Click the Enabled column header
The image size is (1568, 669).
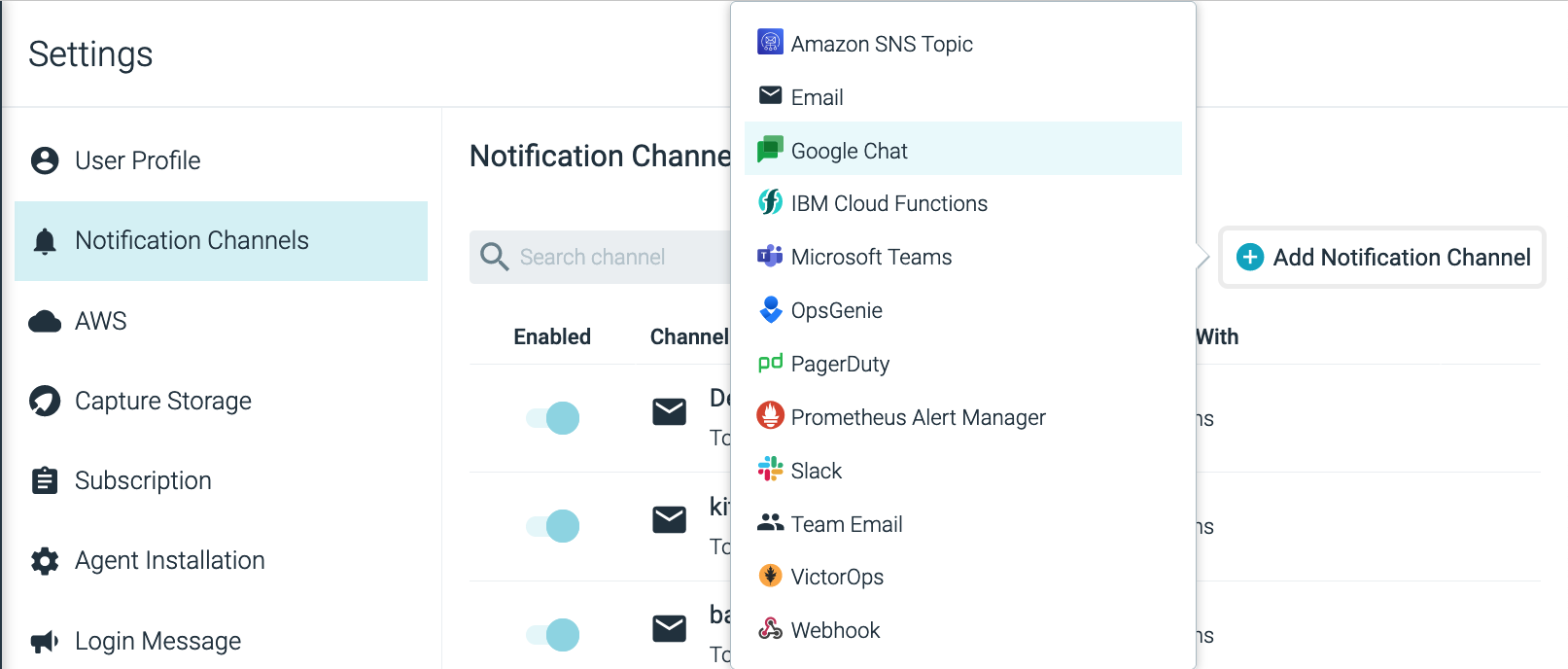[552, 336]
